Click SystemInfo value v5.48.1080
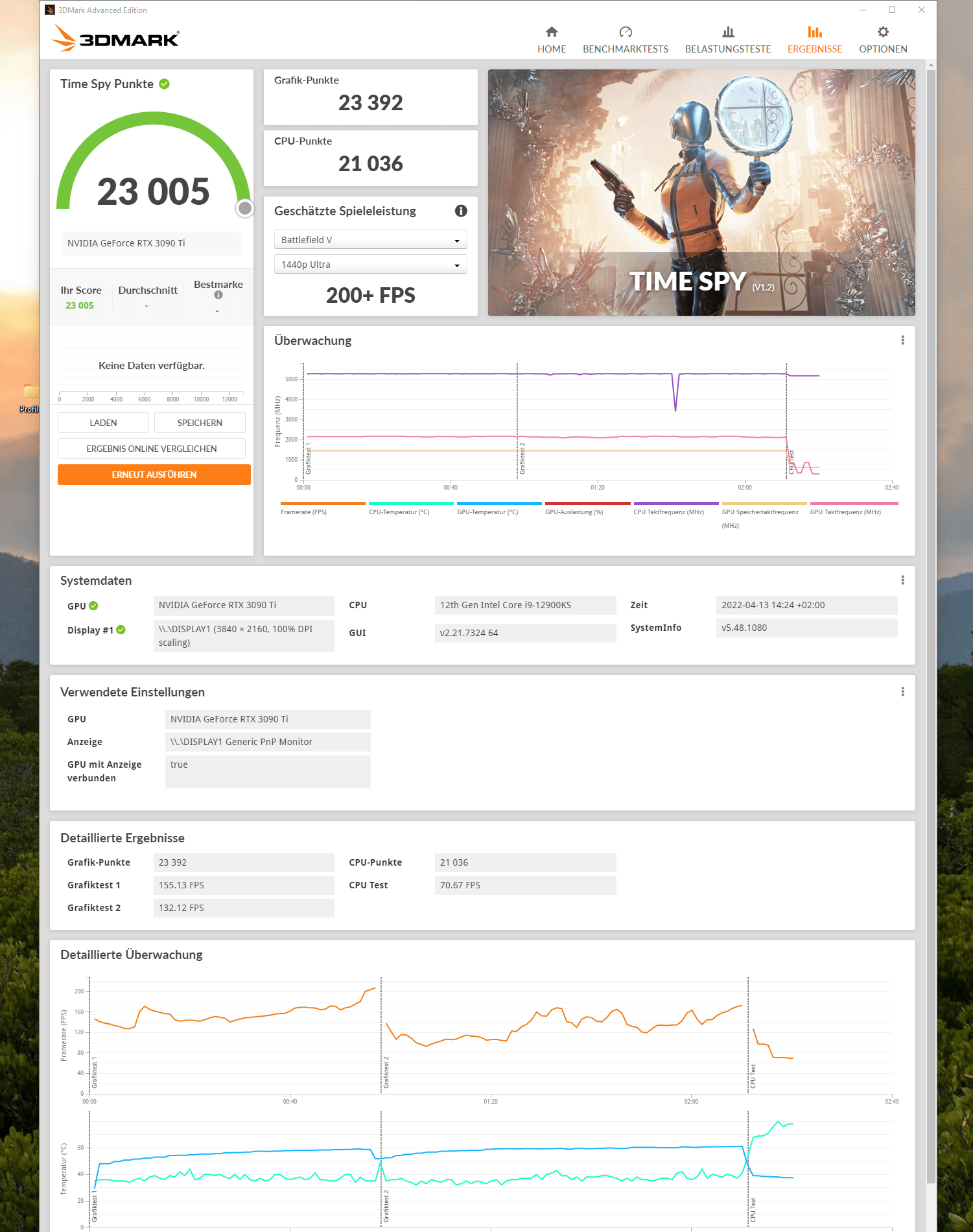This screenshot has width=973, height=1232. (x=806, y=628)
